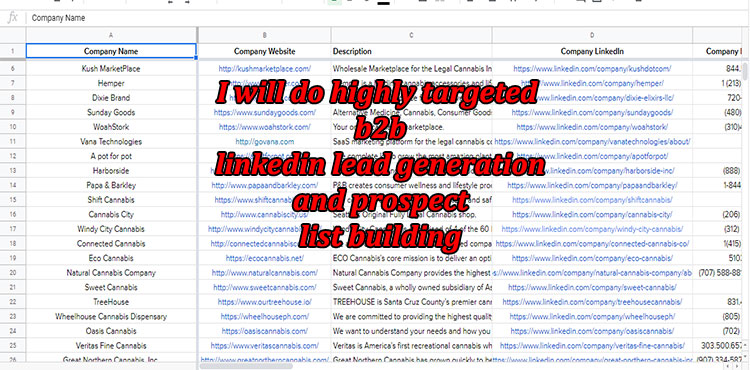Click the vertical scrollbar thumb on right

click(x=746, y=70)
